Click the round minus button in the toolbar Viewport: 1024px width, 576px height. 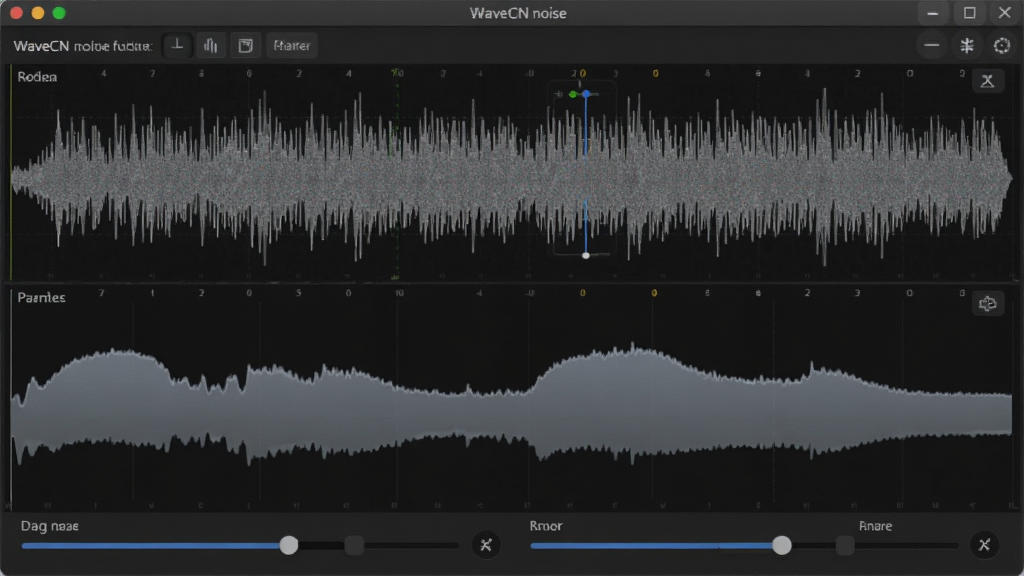click(x=932, y=46)
